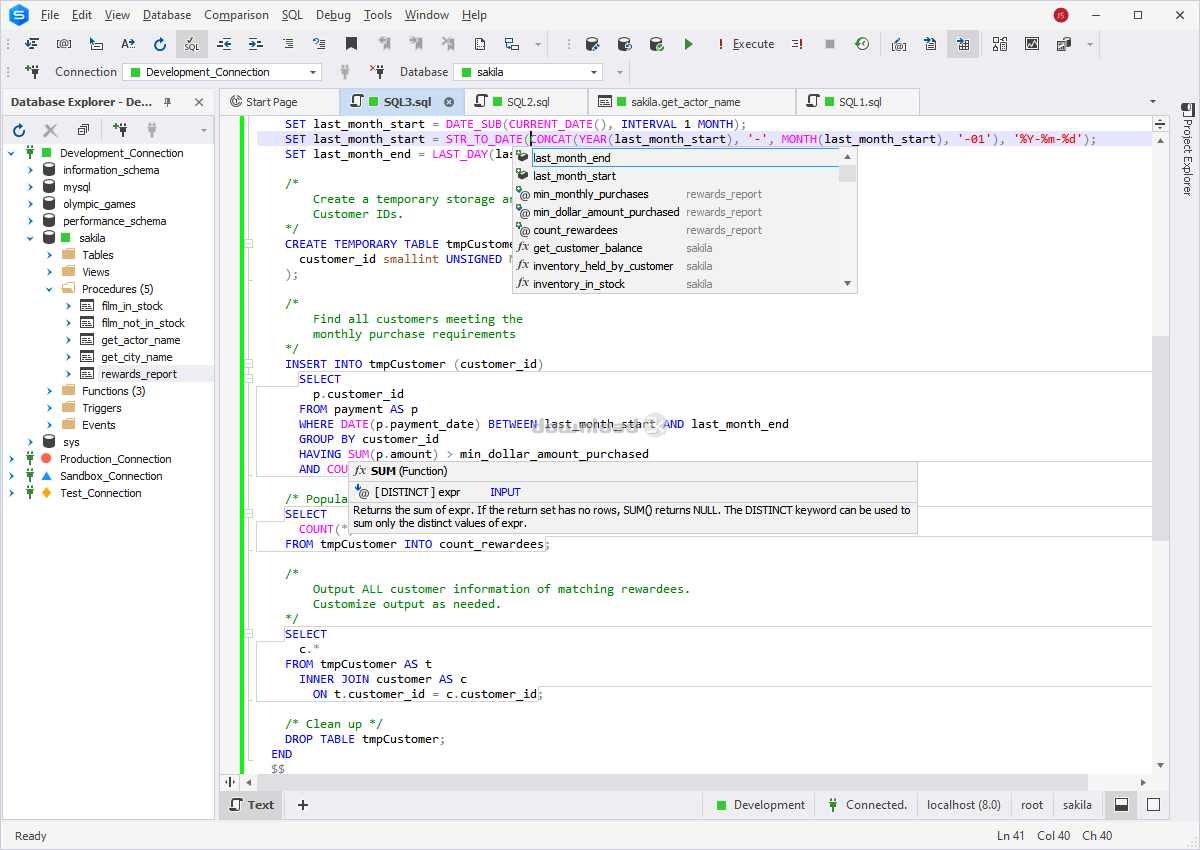The width and height of the screenshot is (1200, 850).
Task: Open the Project Explorer side panel
Action: tap(1188, 147)
